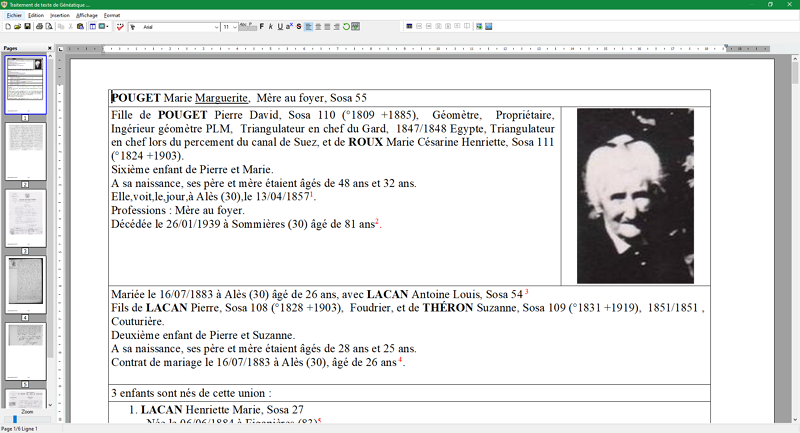Click right indent marker on ruler
The image size is (800, 433).
coord(726,48)
